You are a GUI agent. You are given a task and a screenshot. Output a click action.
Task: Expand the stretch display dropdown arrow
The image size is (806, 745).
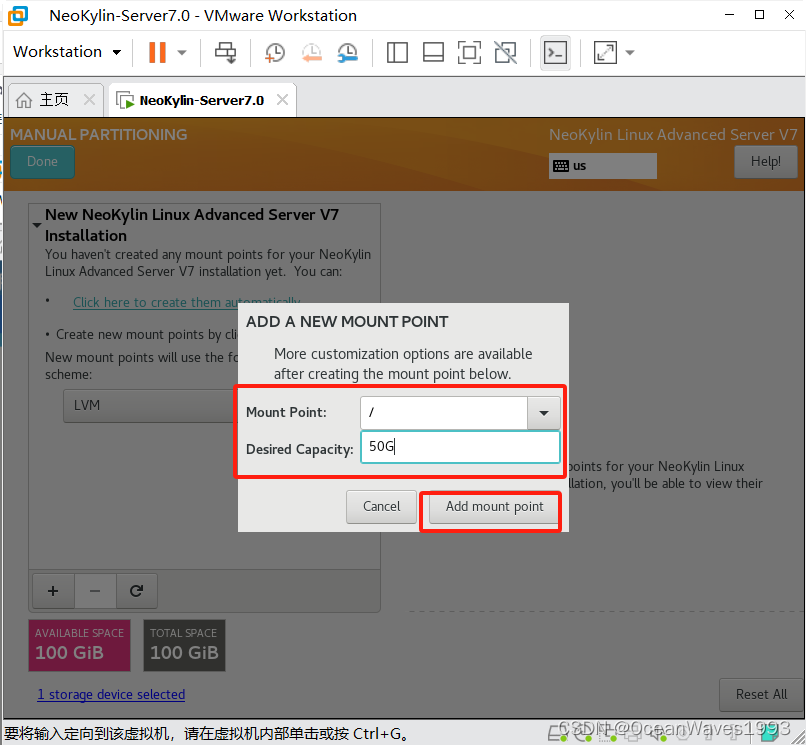point(630,52)
